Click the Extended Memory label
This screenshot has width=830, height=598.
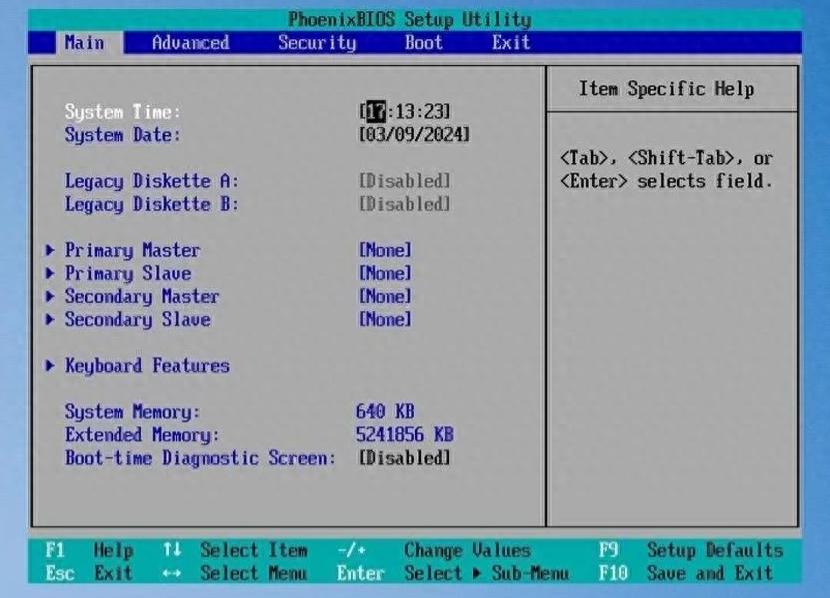point(142,435)
